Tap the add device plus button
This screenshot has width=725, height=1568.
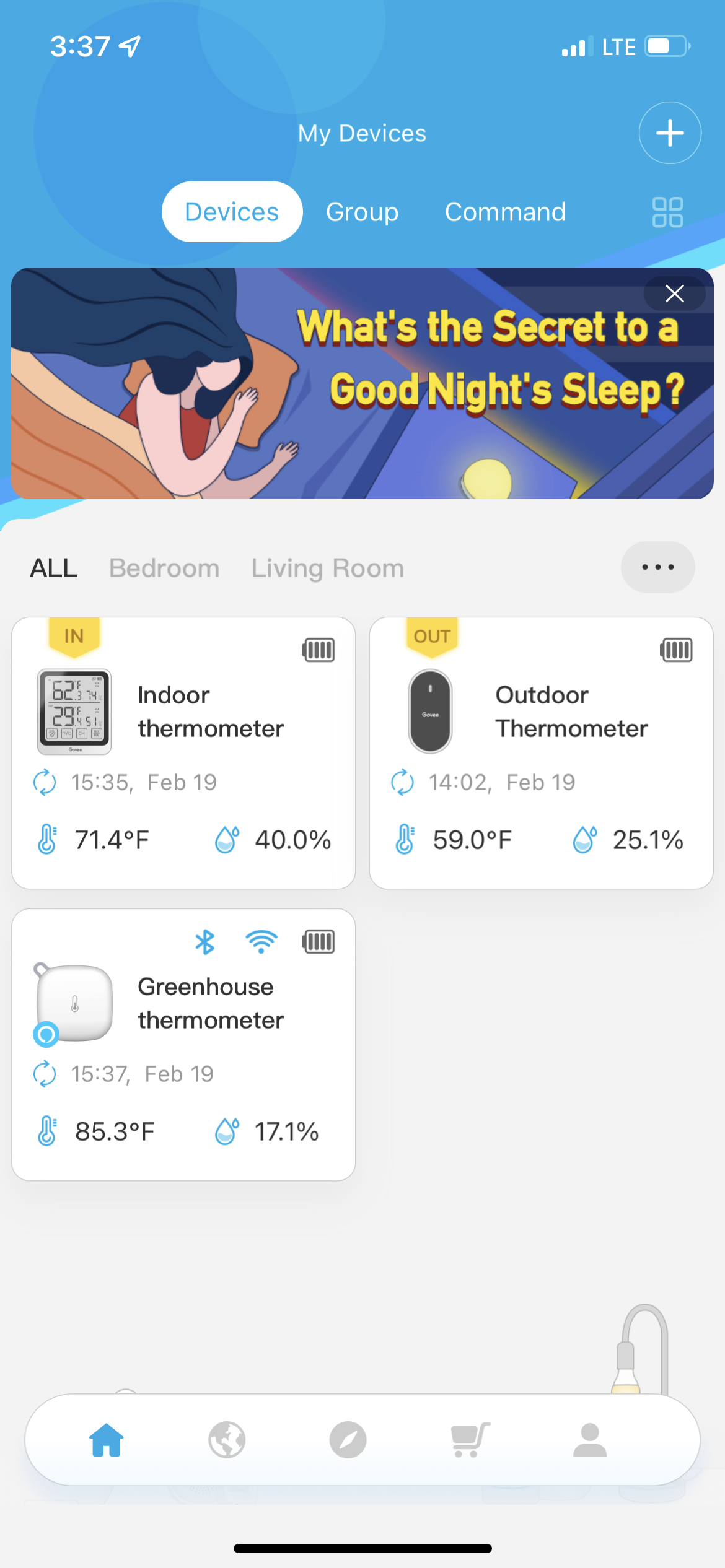point(670,133)
